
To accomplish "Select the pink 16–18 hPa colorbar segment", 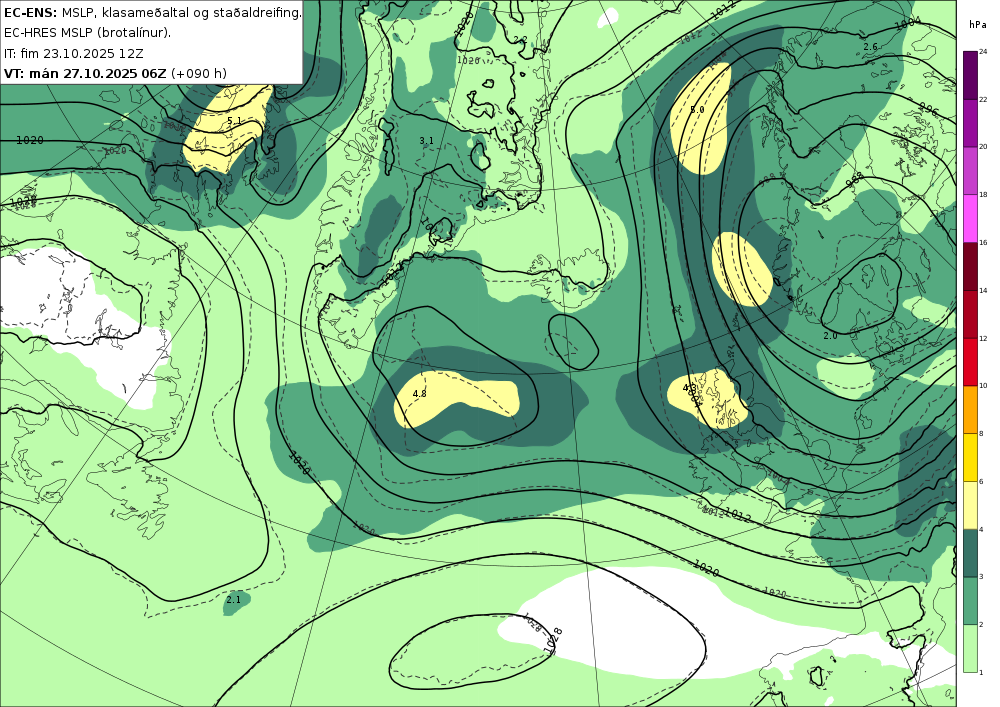I will (x=971, y=218).
